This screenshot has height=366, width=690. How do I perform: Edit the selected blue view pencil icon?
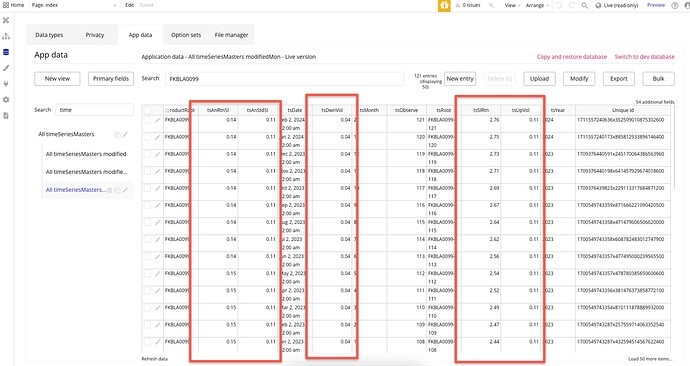click(x=125, y=190)
